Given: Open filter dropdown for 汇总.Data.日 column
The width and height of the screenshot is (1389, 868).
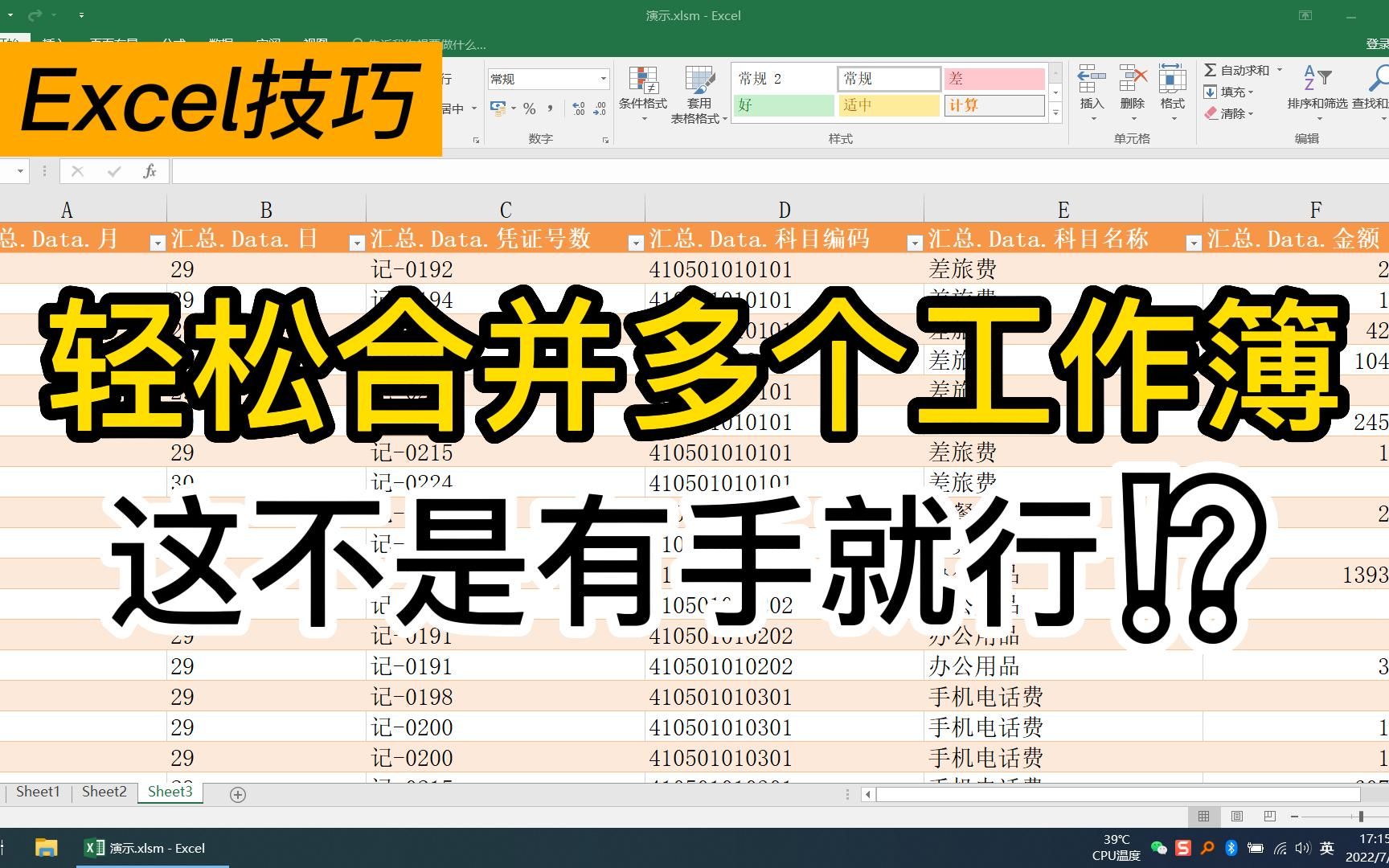Looking at the screenshot, I should (357, 243).
